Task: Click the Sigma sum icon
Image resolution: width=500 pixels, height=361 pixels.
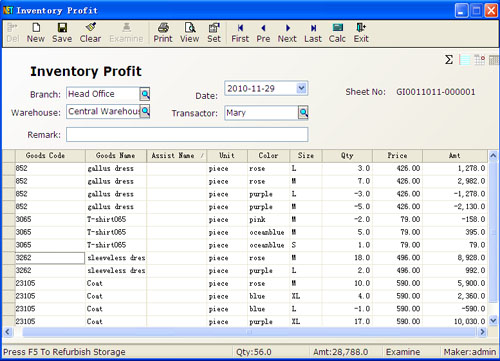Action: (449, 60)
